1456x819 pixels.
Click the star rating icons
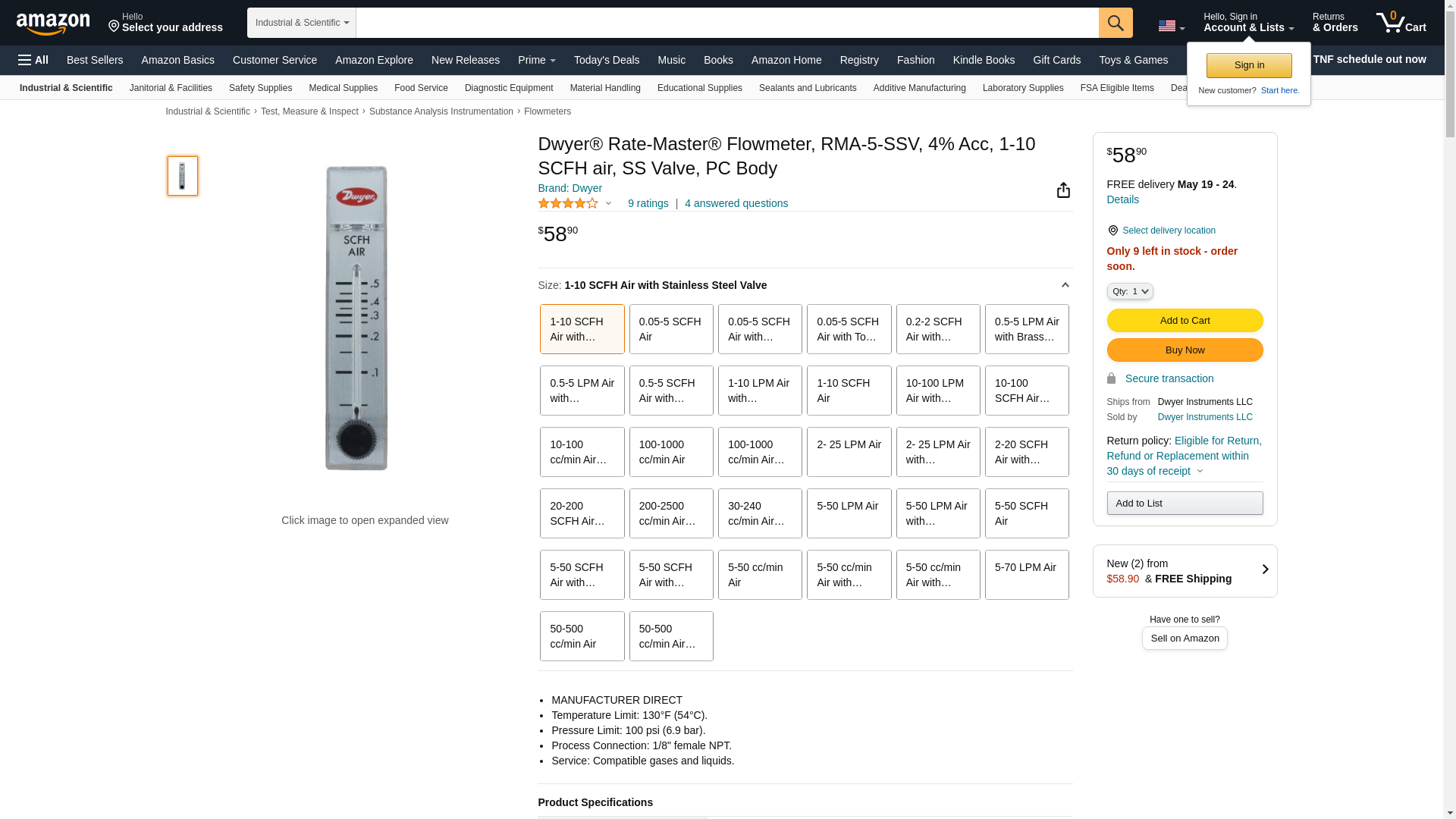(568, 203)
